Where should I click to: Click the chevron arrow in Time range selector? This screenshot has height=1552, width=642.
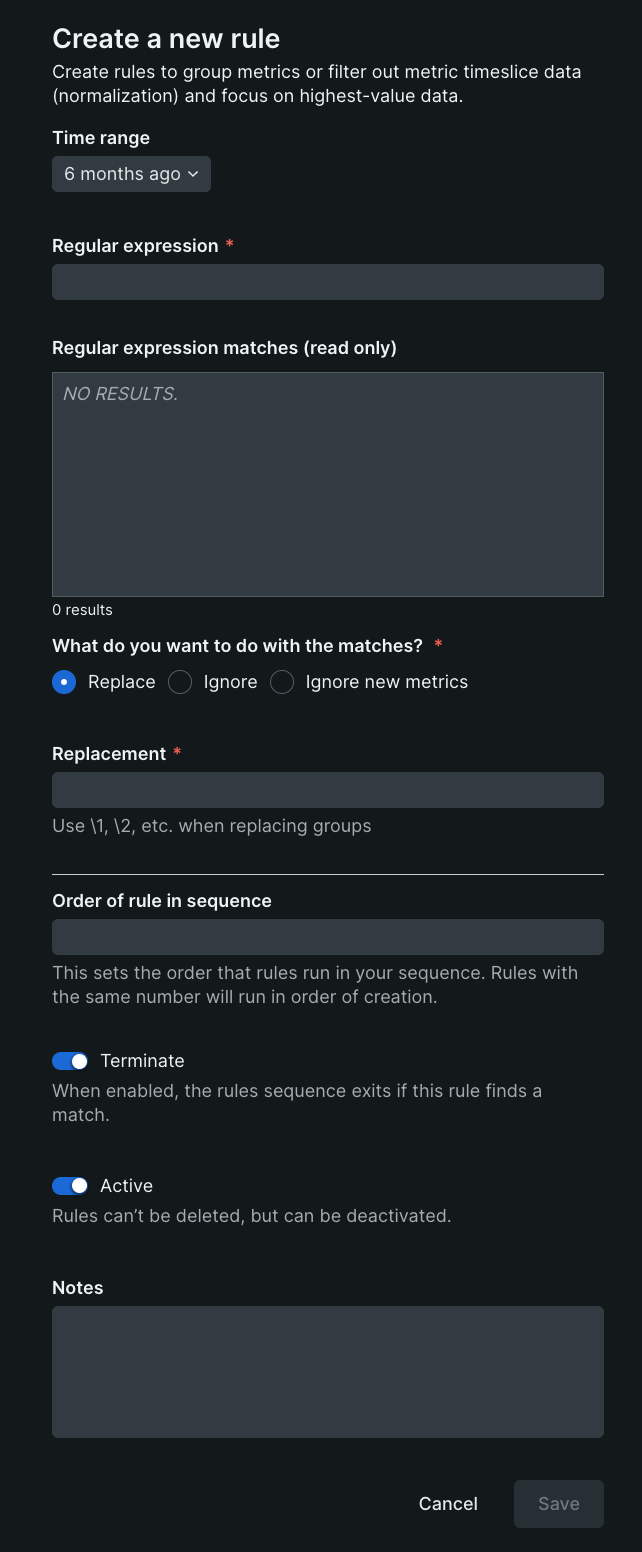[193, 174]
